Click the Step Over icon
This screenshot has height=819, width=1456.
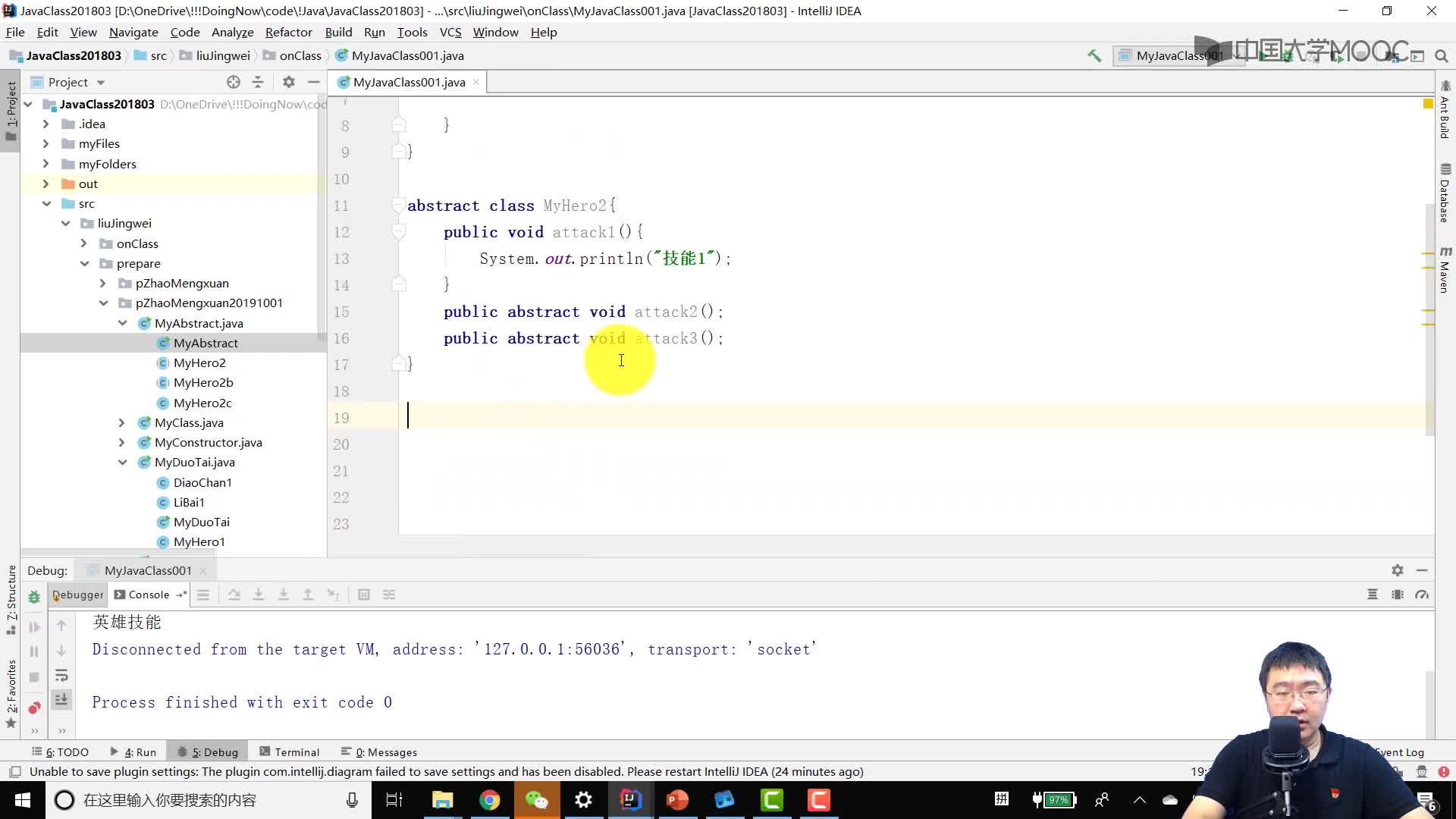pos(234,595)
